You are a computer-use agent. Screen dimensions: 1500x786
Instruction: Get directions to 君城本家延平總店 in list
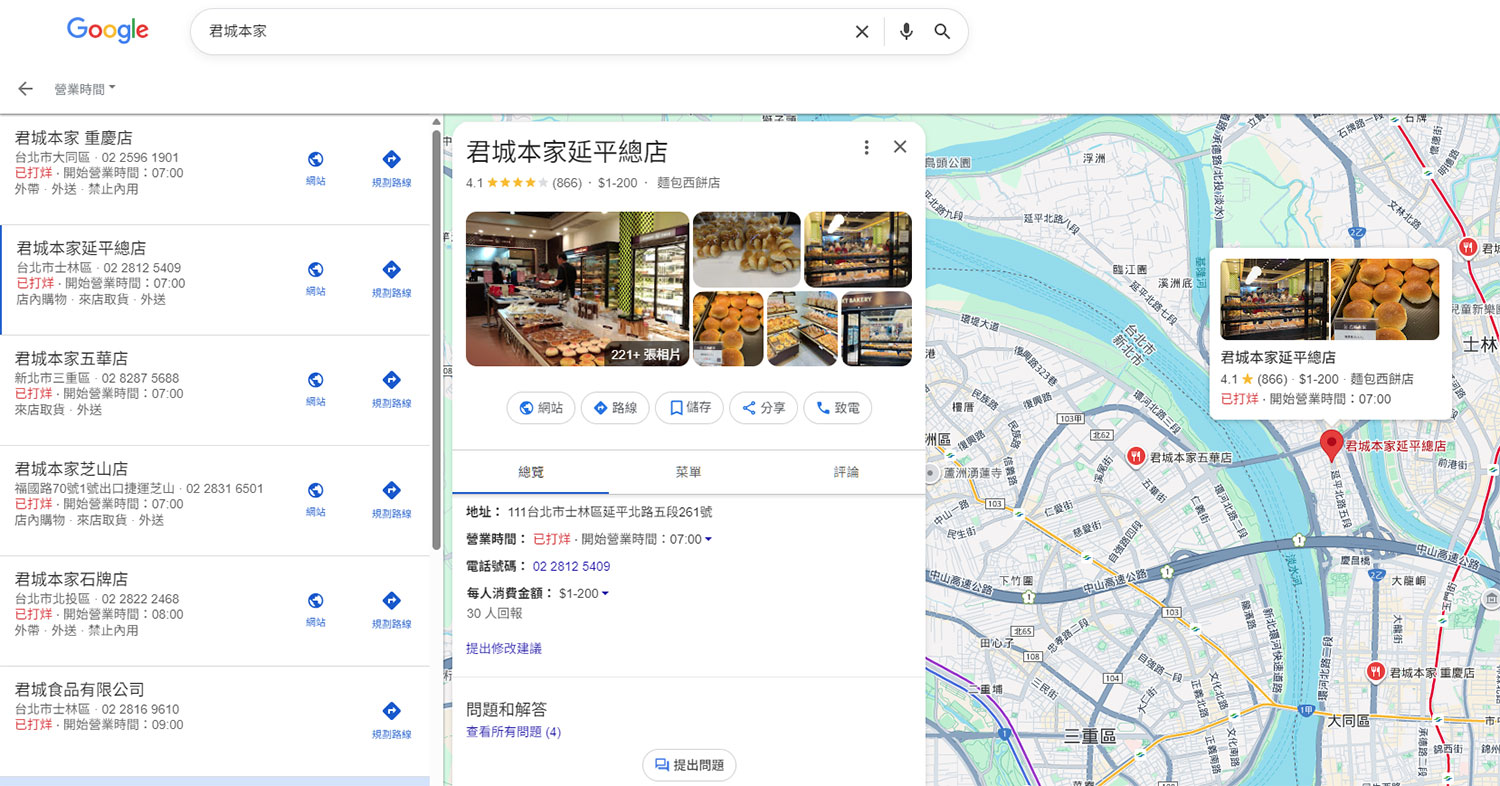392,279
